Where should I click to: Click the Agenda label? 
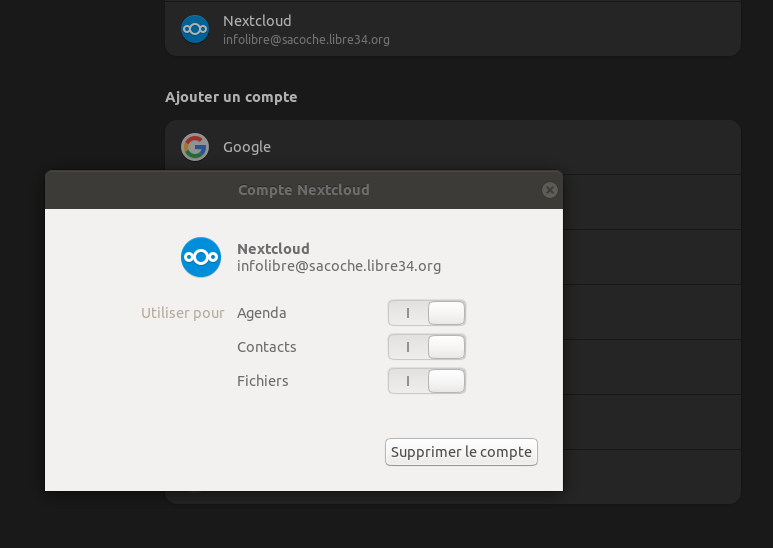(262, 313)
